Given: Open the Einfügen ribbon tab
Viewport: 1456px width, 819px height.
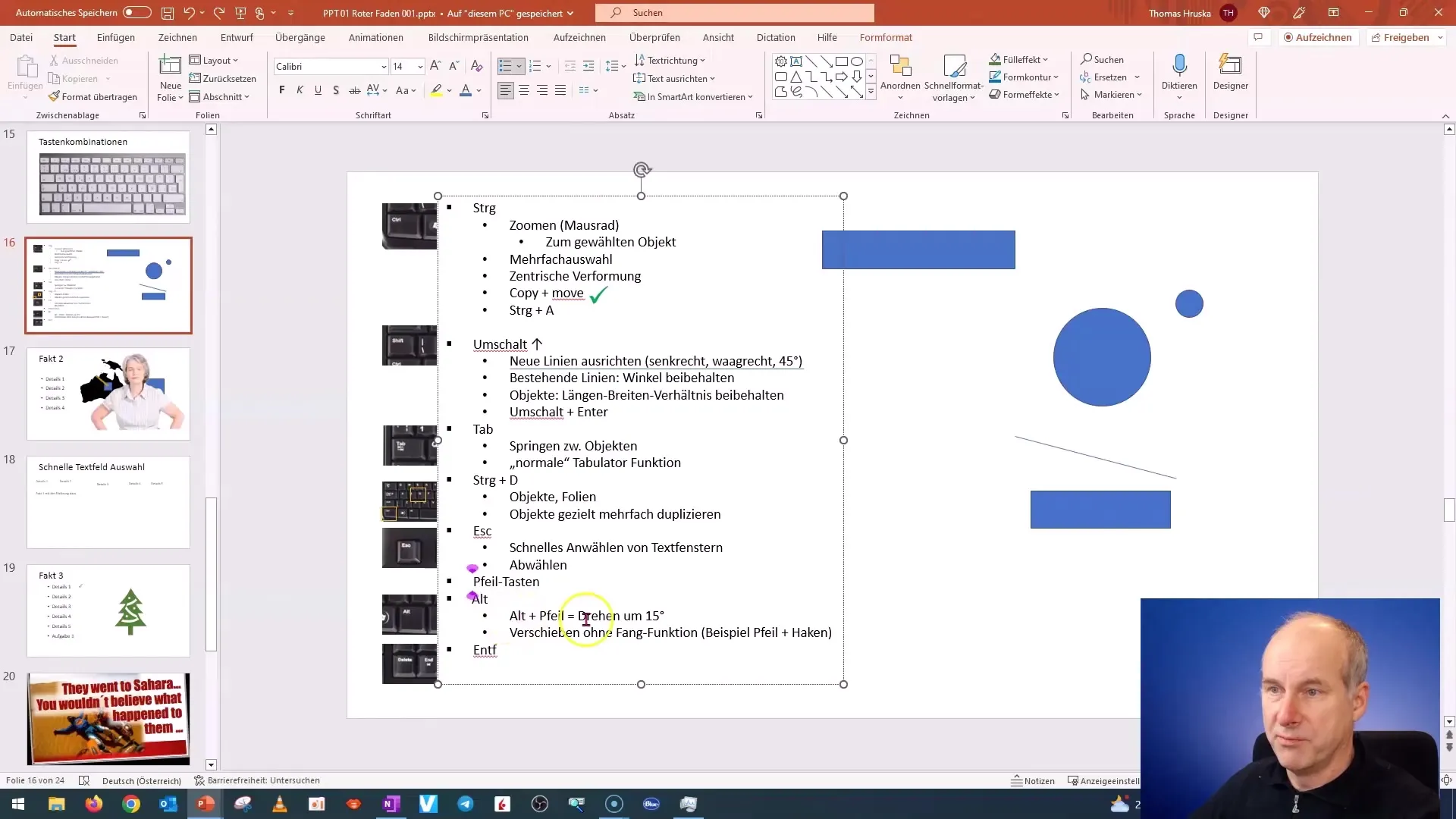Looking at the screenshot, I should (115, 37).
